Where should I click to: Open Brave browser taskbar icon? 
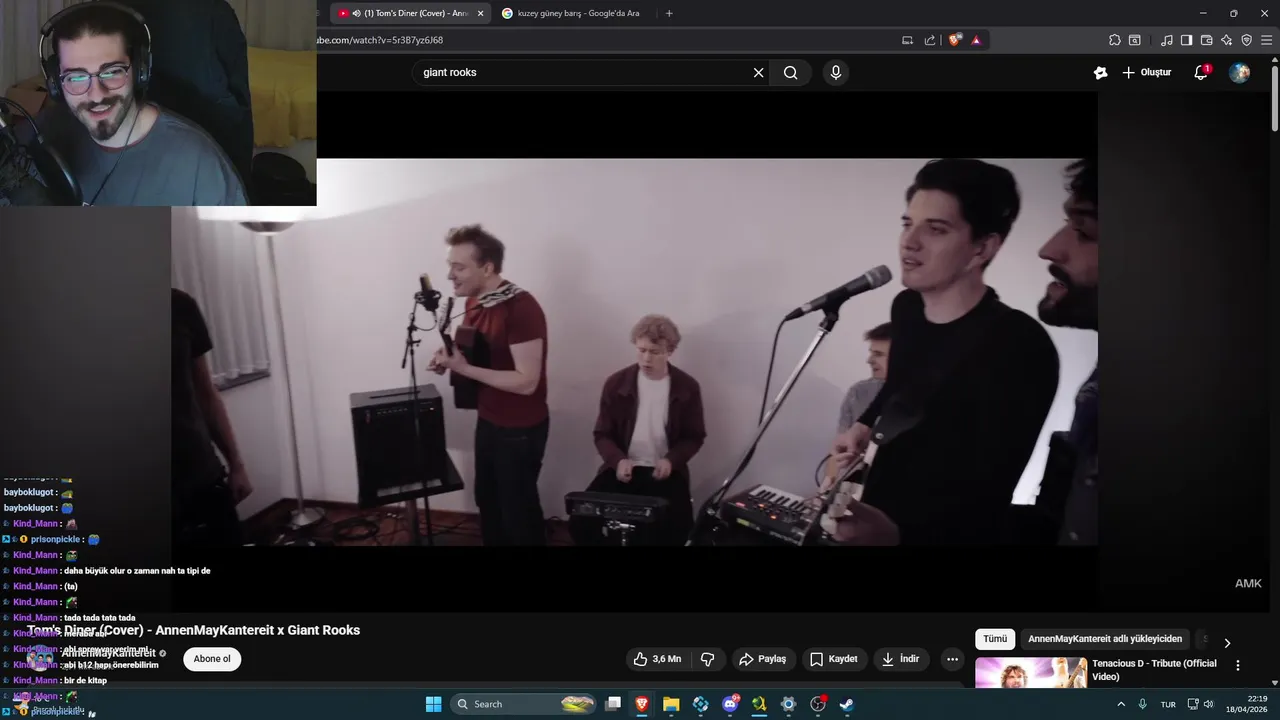[642, 704]
